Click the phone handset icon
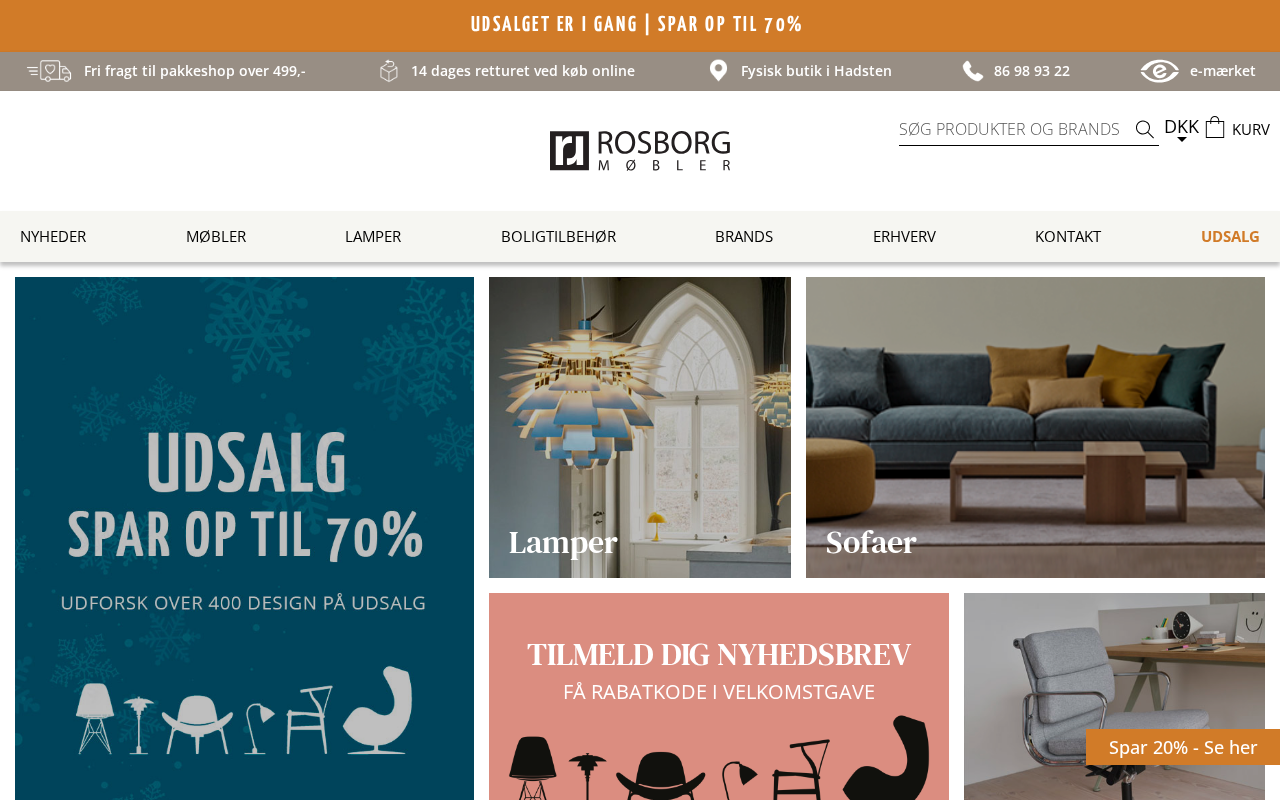The width and height of the screenshot is (1280, 800). click(973, 71)
